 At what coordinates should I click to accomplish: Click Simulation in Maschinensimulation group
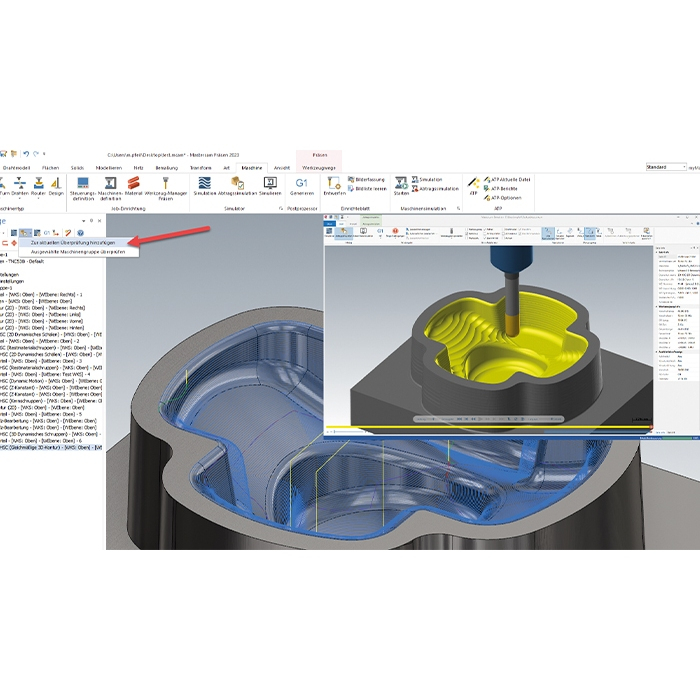pyautogui.click(x=427, y=179)
